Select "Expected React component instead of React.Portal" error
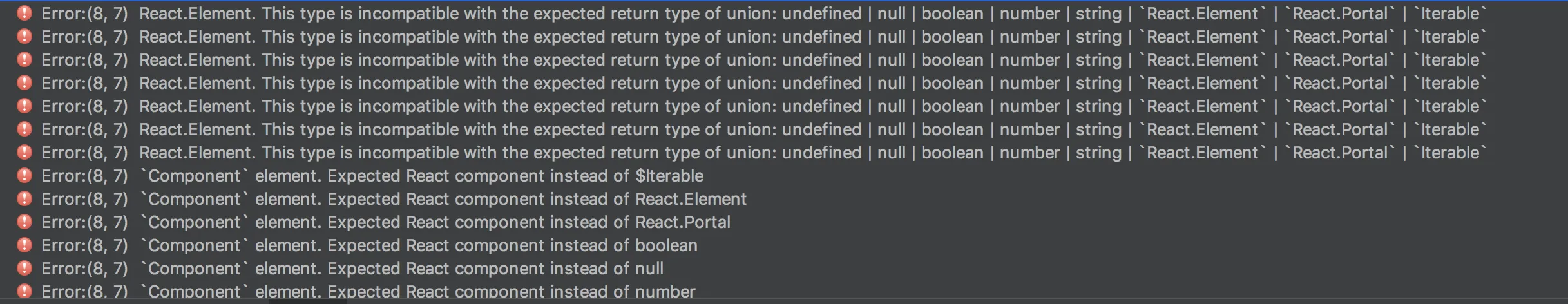This screenshot has height=304, width=1568. [x=439, y=222]
